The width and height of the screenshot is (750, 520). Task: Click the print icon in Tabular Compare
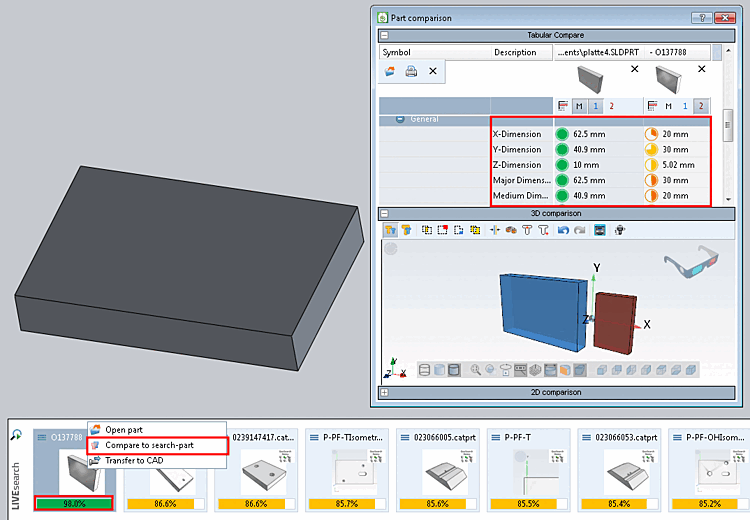point(411,71)
